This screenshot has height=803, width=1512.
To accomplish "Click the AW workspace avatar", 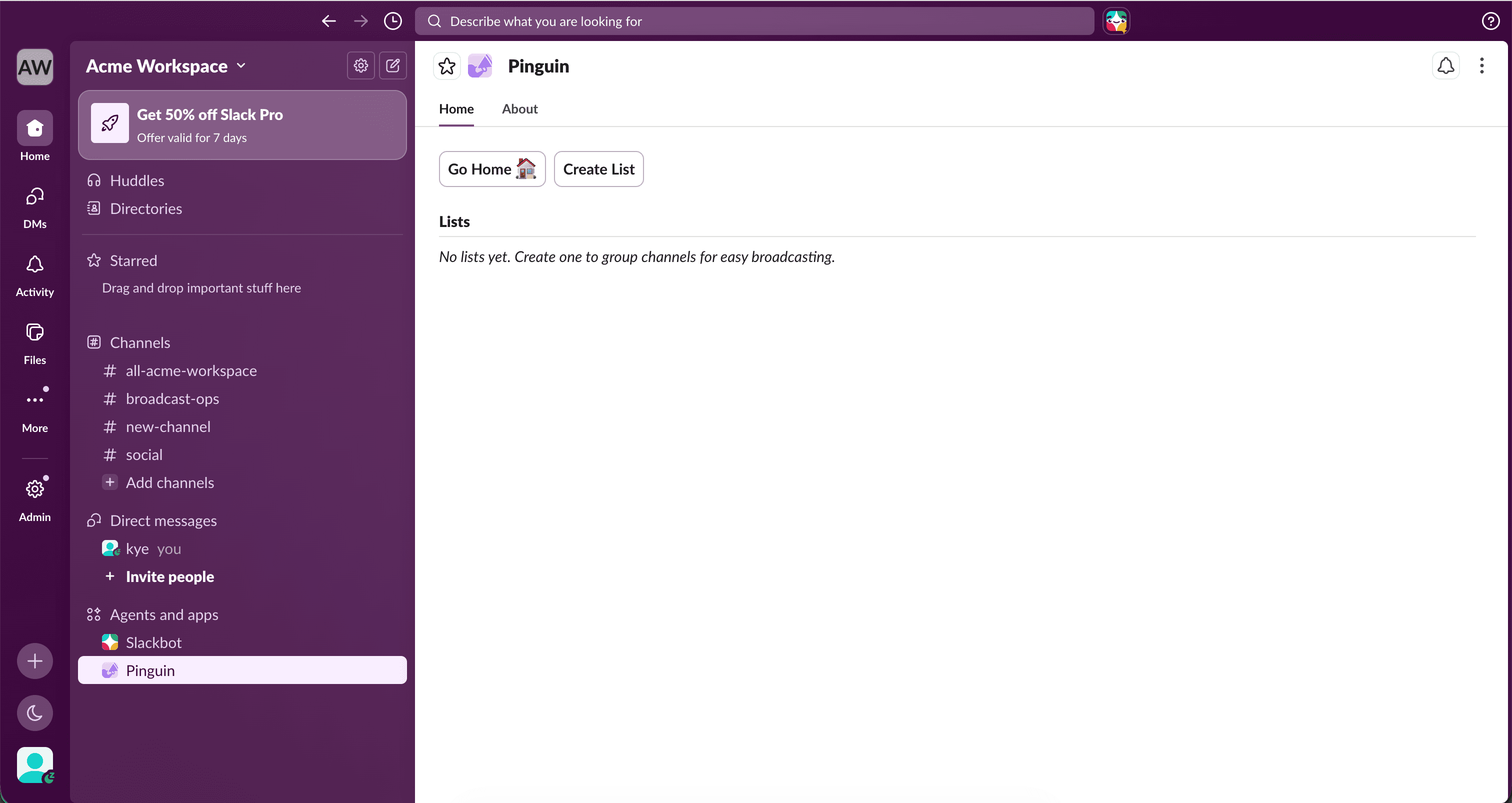I will (x=34, y=67).
